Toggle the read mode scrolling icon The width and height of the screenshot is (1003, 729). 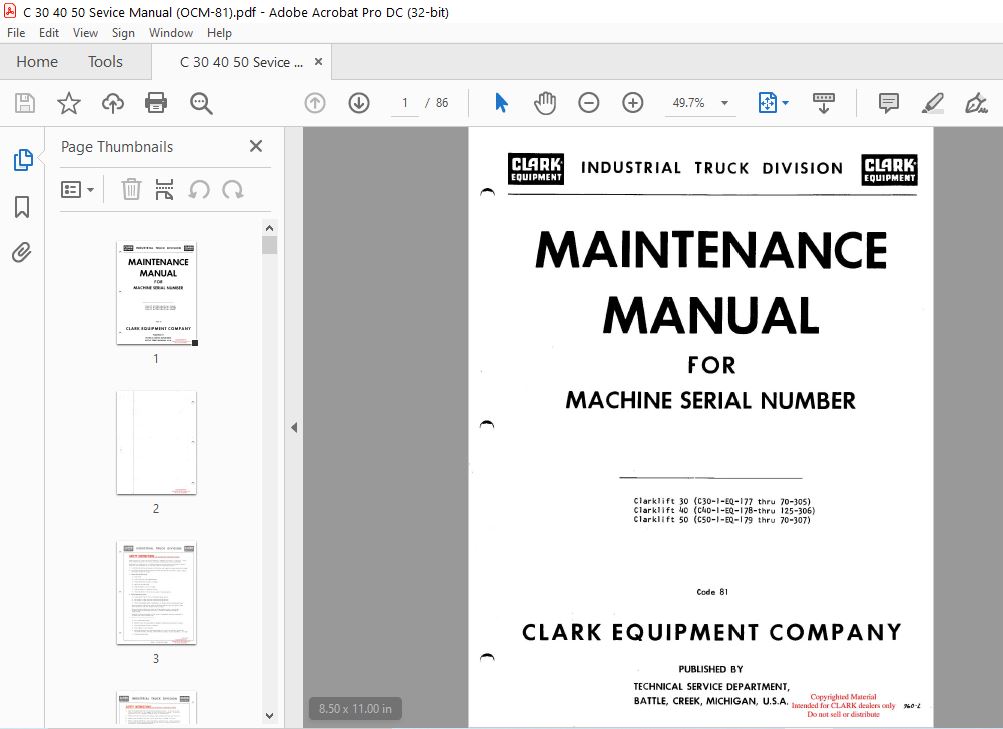click(824, 103)
